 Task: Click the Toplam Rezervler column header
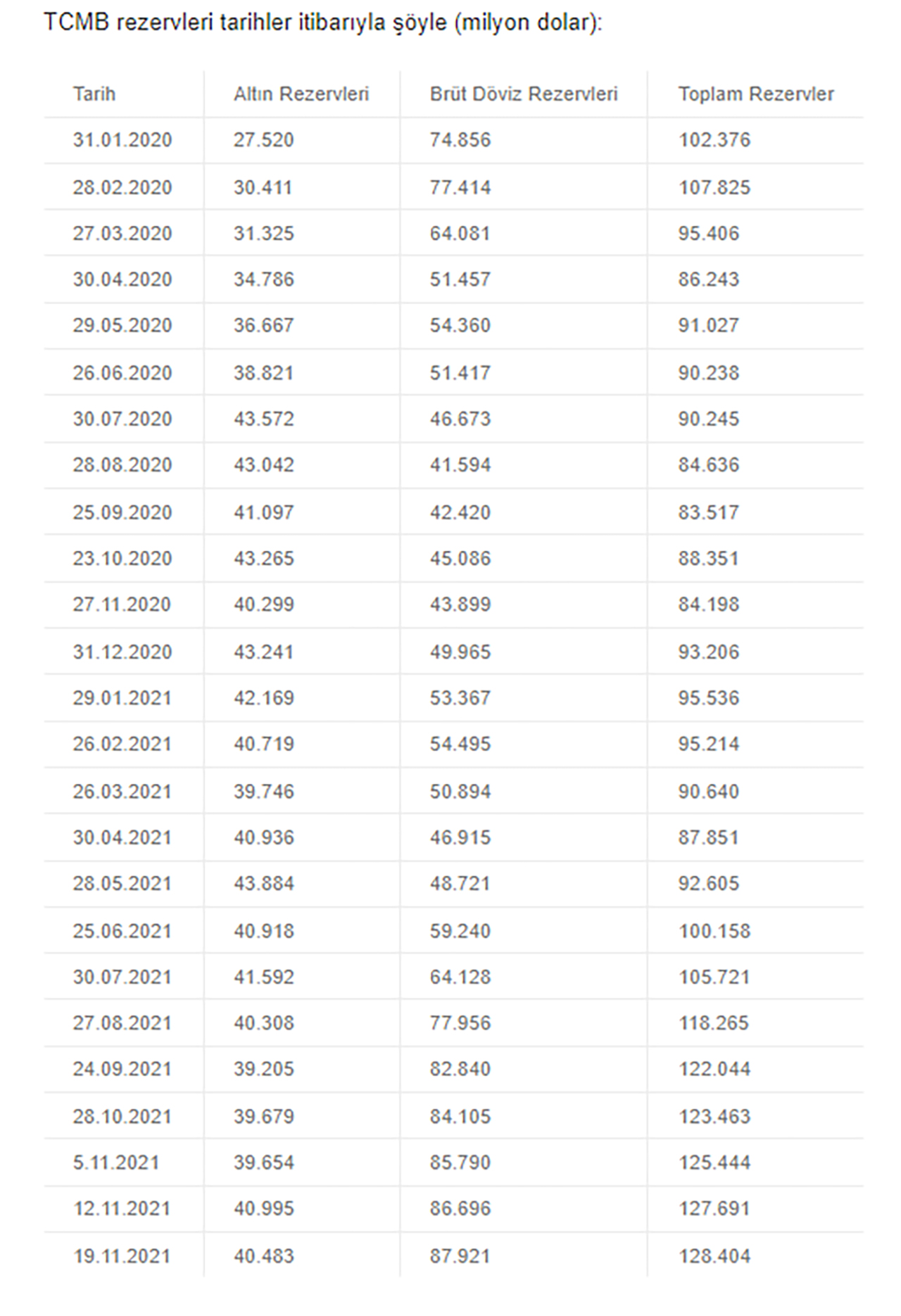[755, 94]
